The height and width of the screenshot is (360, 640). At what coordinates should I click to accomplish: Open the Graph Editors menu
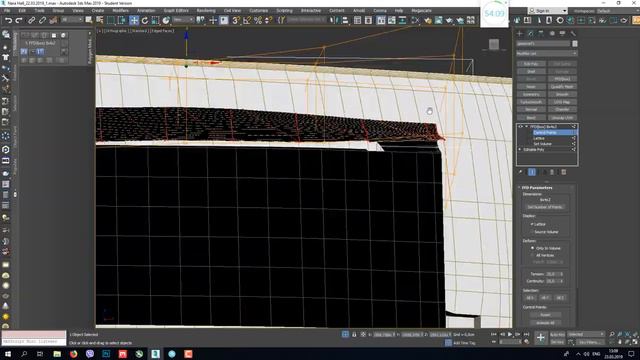[x=176, y=11]
